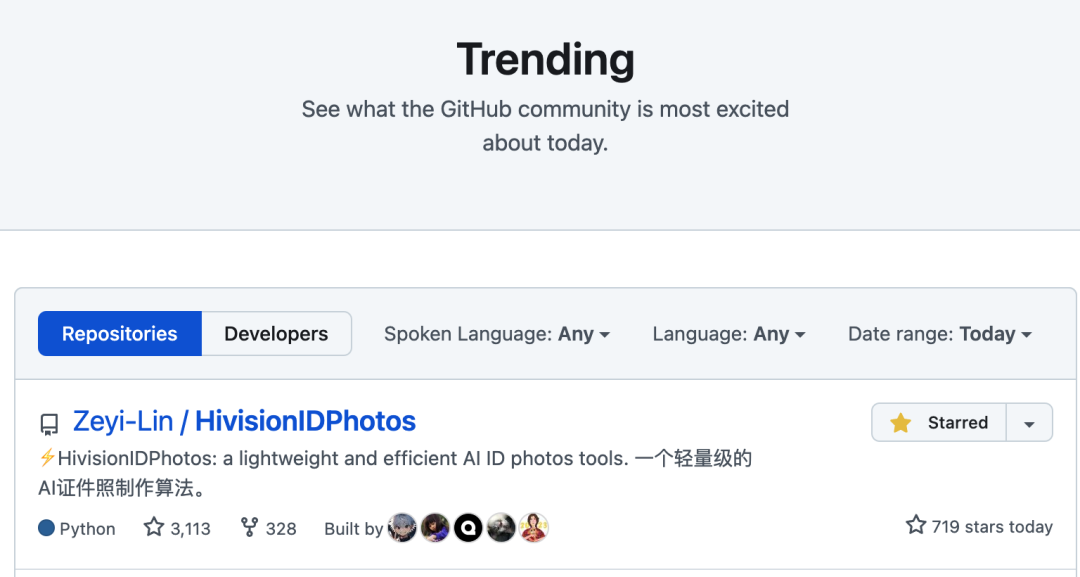View forks by clicking the 328 count
Screen dimensions: 1080x577
280,527
